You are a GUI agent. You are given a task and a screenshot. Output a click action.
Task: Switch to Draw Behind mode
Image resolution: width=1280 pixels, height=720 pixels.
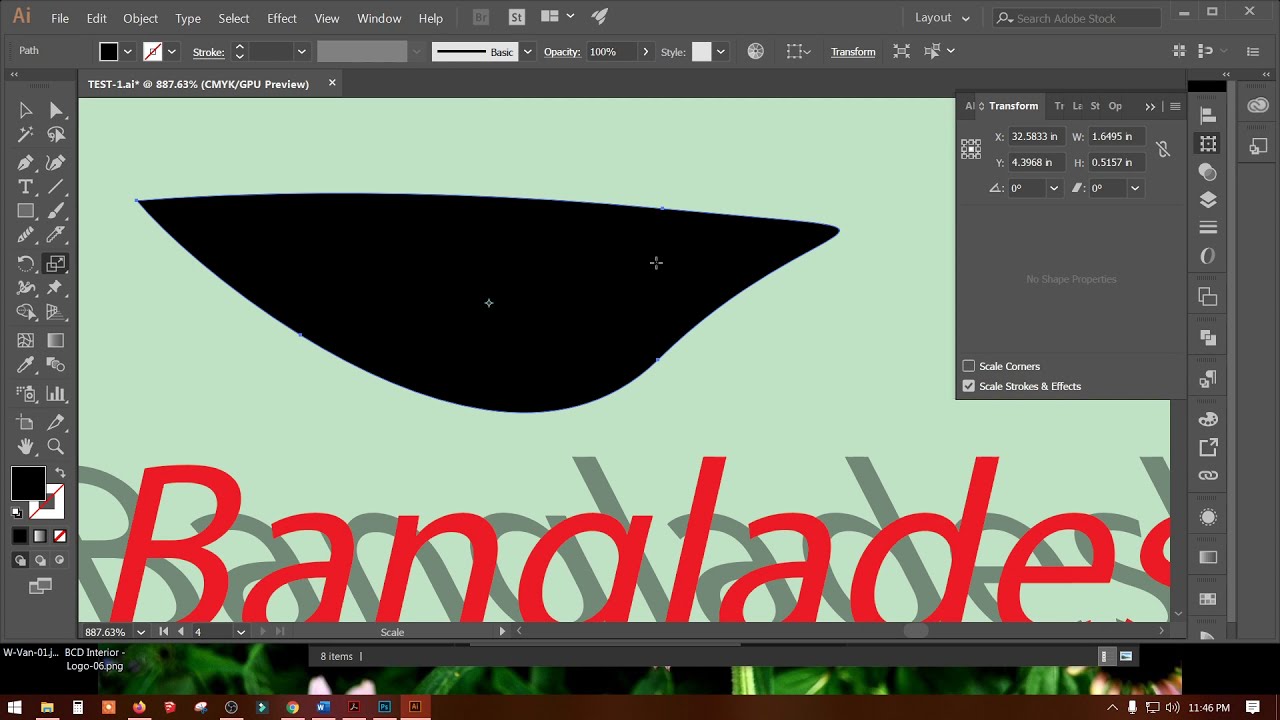pos(40,561)
